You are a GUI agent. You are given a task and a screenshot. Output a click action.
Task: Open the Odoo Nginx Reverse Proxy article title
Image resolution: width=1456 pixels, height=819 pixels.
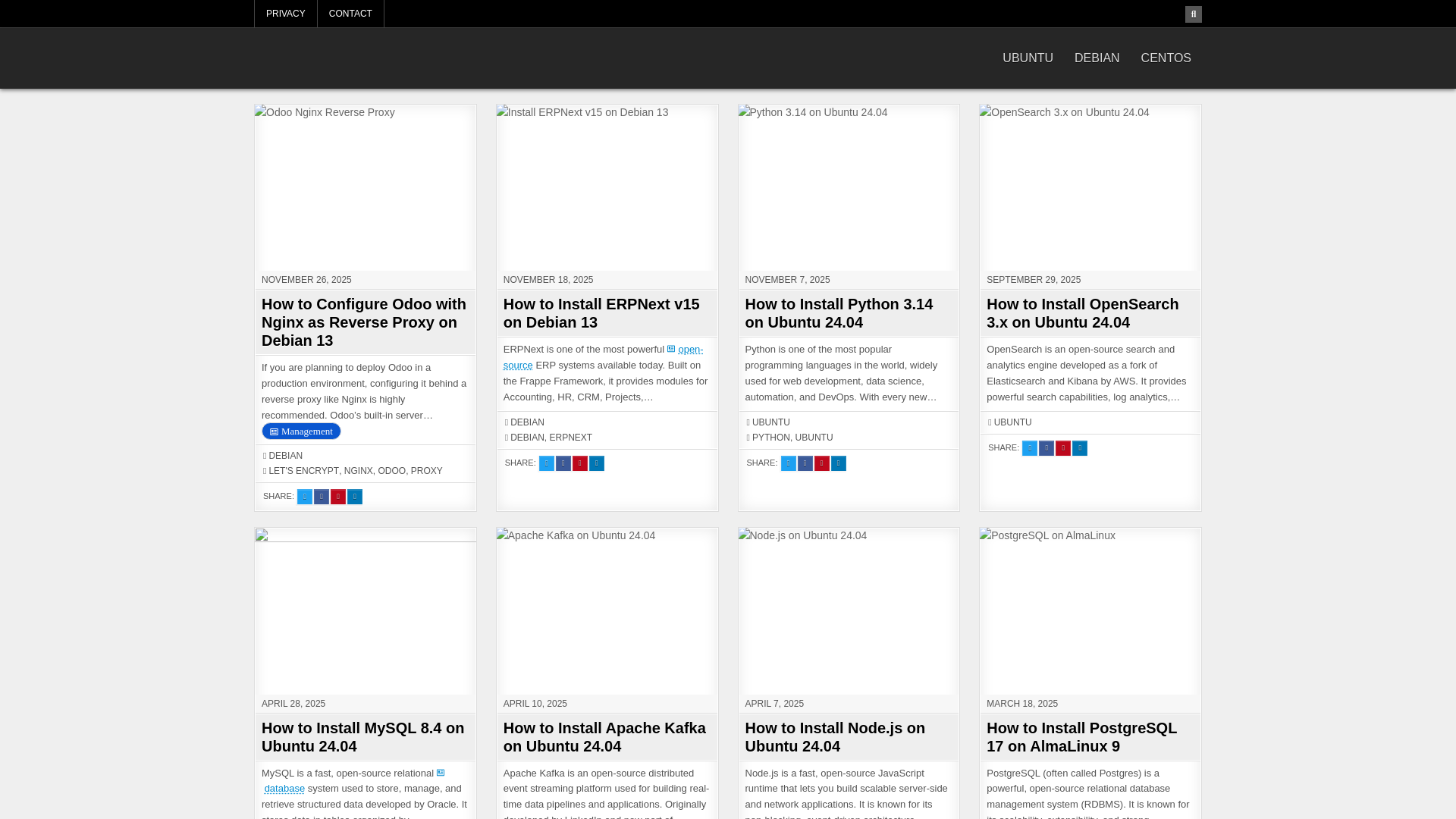tap(365, 322)
